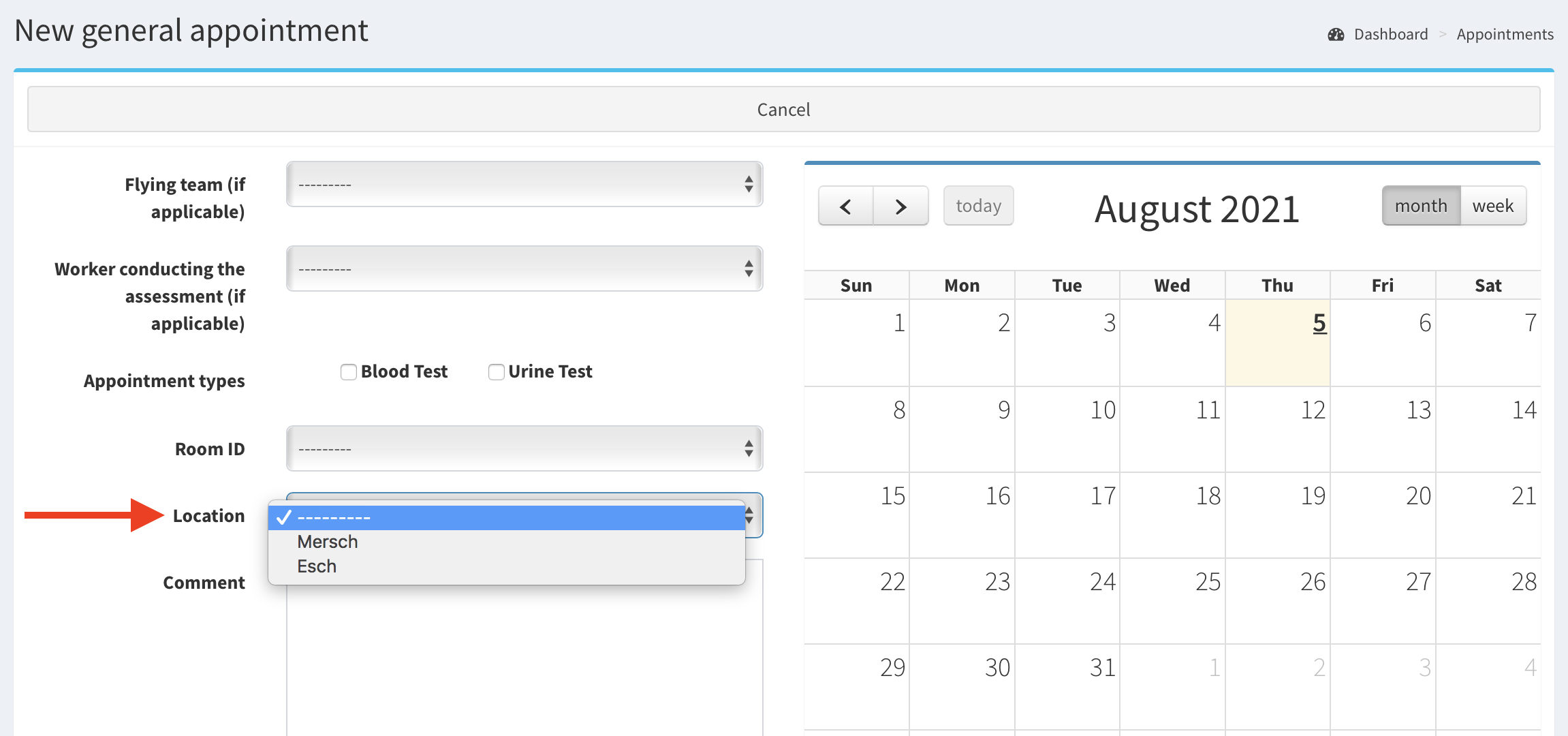Go to next month with right chevron

[x=900, y=206]
